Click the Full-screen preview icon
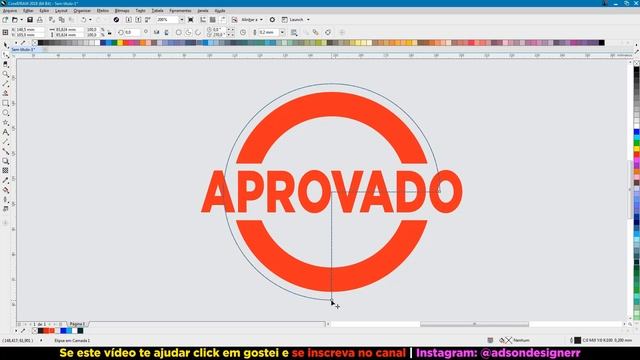This screenshot has height=360, width=640. point(191,20)
